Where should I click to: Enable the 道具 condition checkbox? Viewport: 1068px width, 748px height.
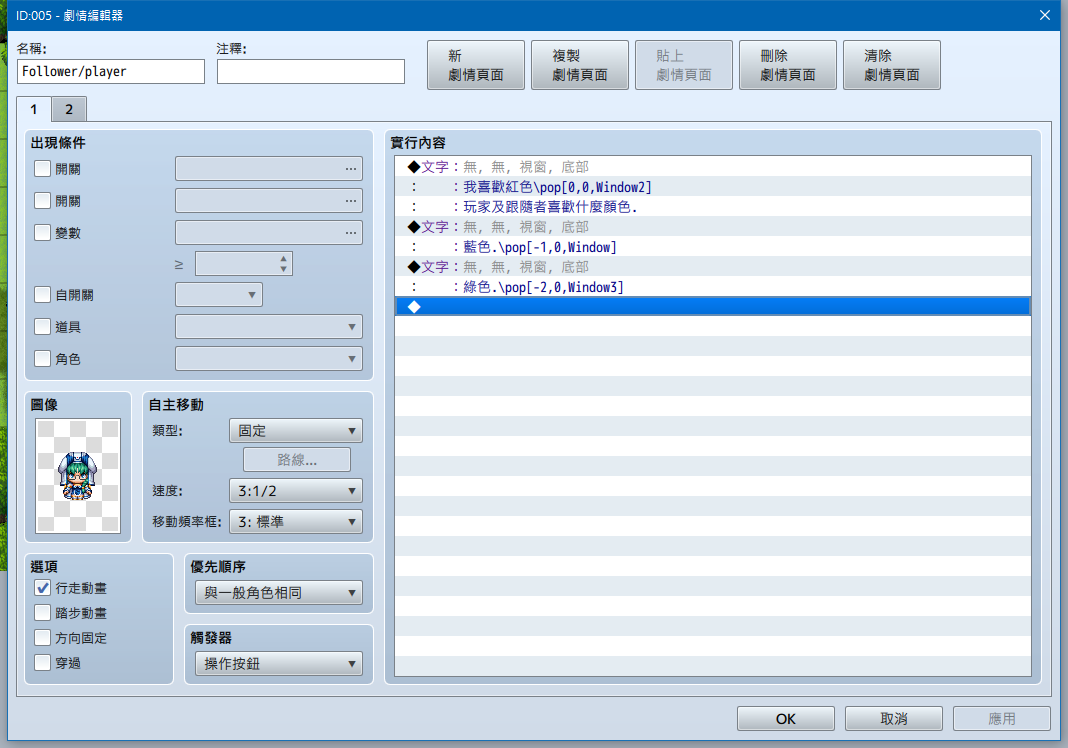pos(42,326)
